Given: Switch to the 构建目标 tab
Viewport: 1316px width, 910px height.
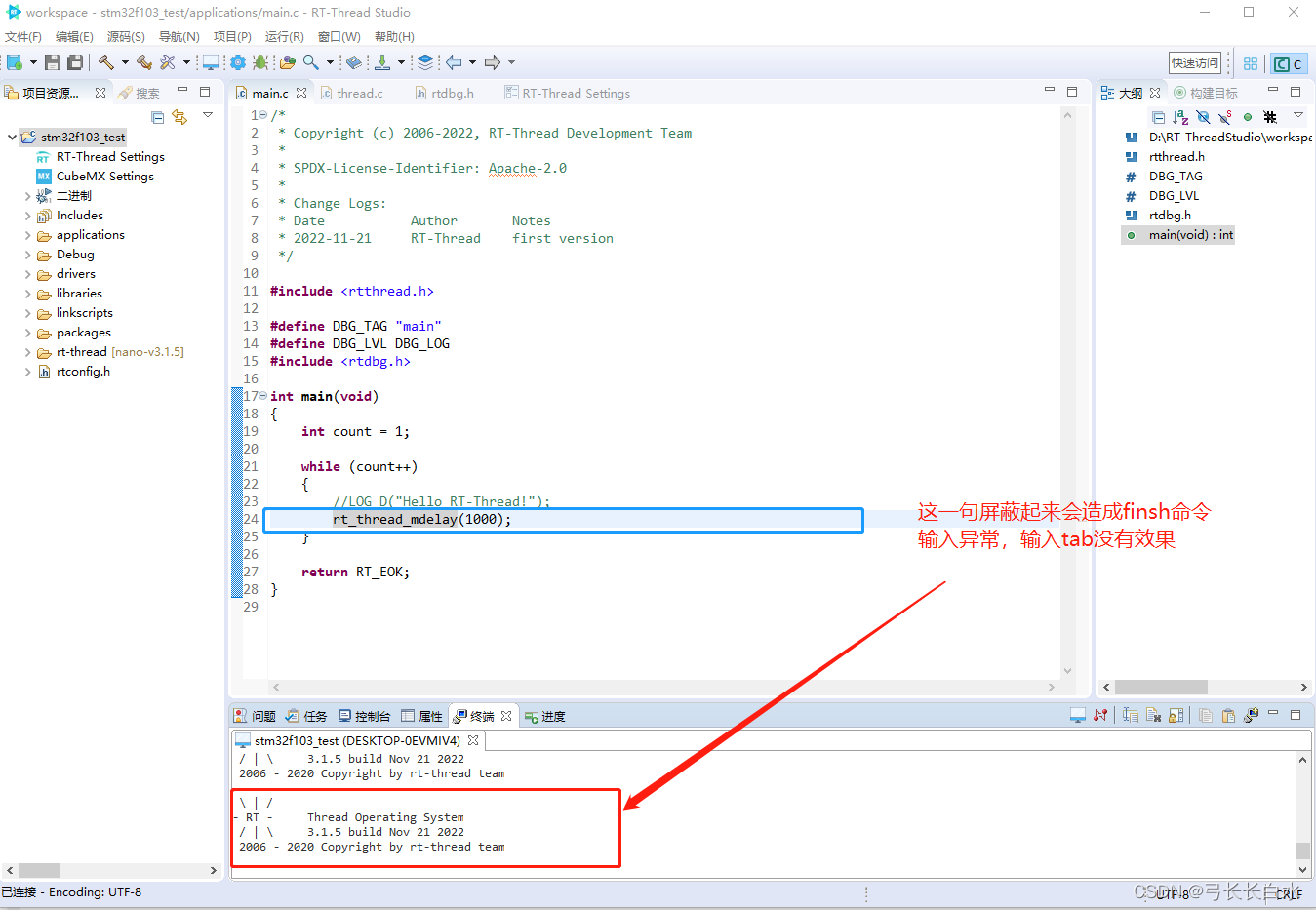Looking at the screenshot, I should (1206, 93).
